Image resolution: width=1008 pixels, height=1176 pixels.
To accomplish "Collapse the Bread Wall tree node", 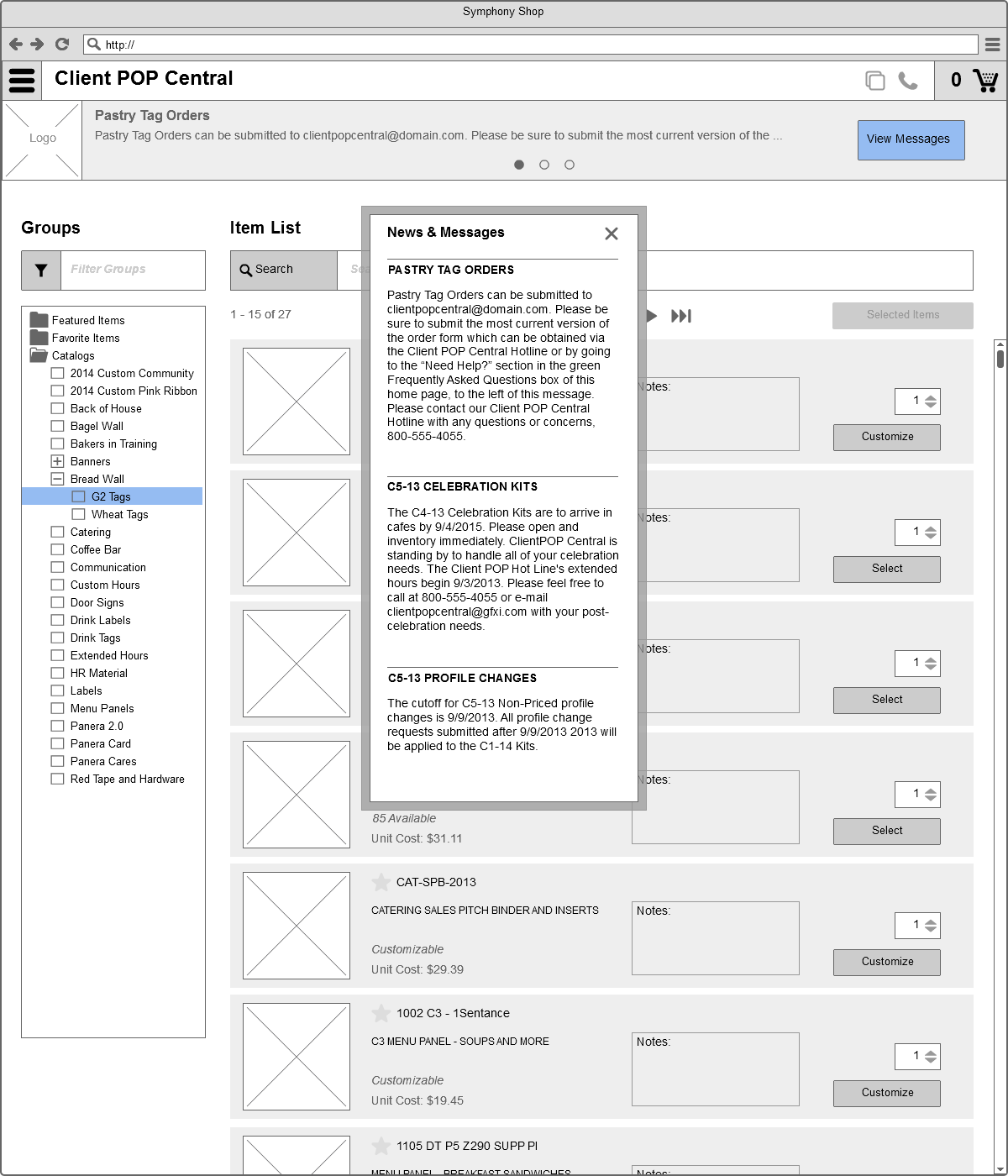I will coord(57,479).
